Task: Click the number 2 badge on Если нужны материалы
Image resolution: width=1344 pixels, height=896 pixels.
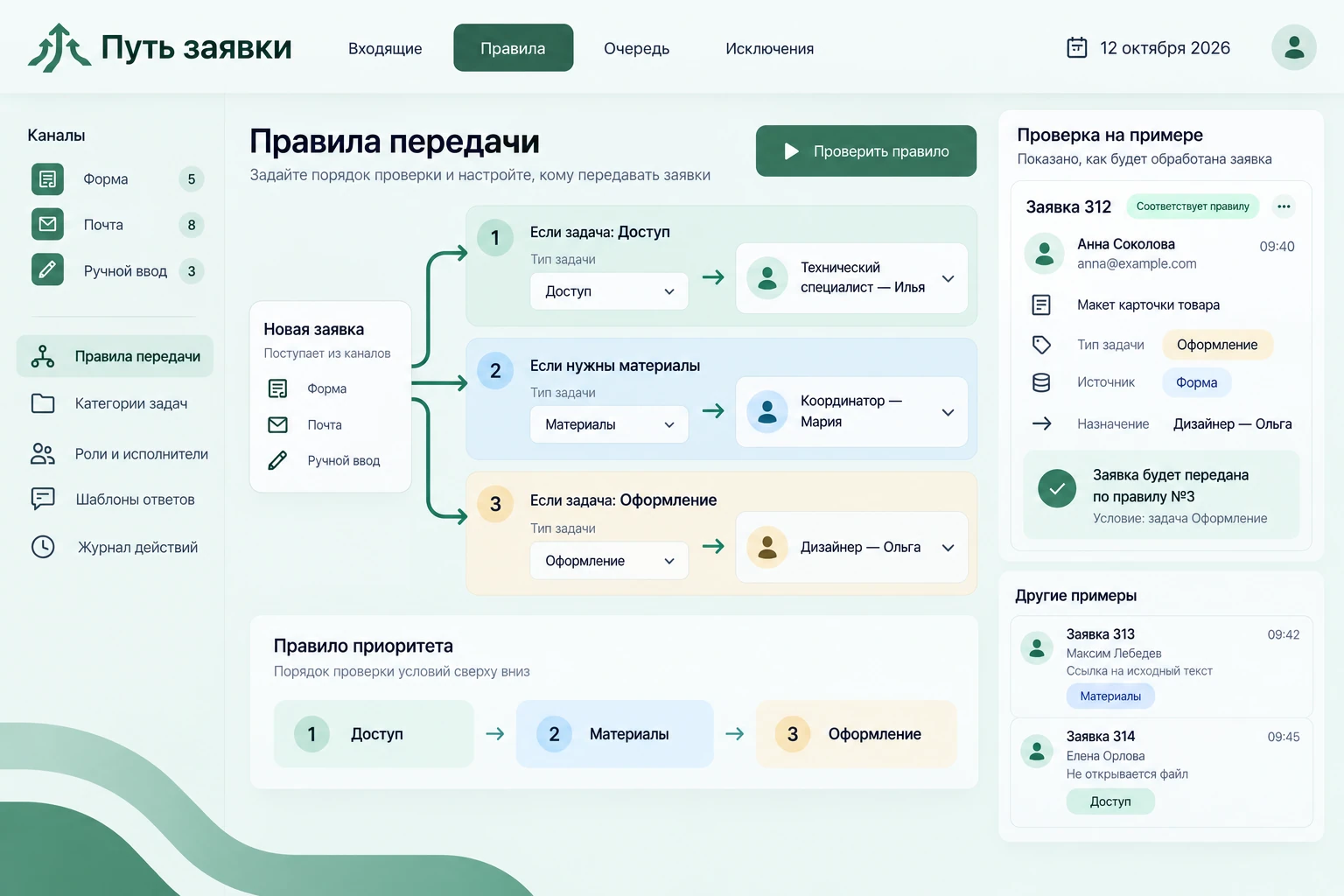Action: 494,371
